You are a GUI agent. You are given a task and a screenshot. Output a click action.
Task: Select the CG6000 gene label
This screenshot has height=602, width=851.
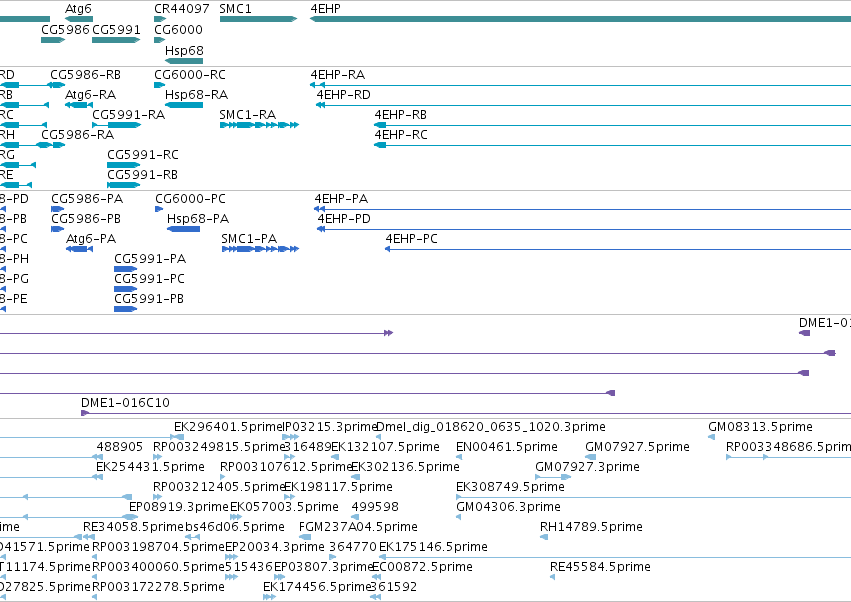[x=178, y=29]
